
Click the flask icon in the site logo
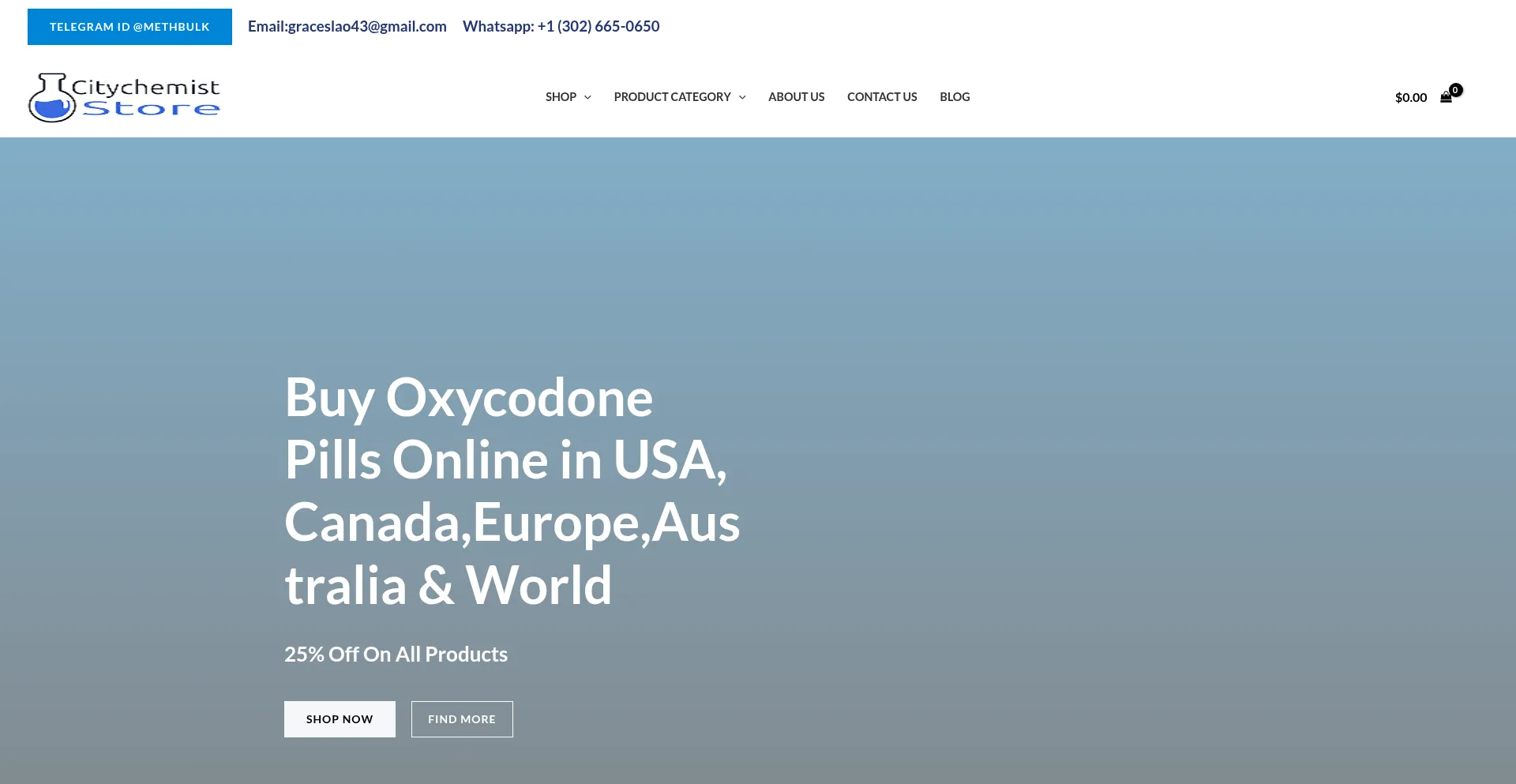point(51,98)
